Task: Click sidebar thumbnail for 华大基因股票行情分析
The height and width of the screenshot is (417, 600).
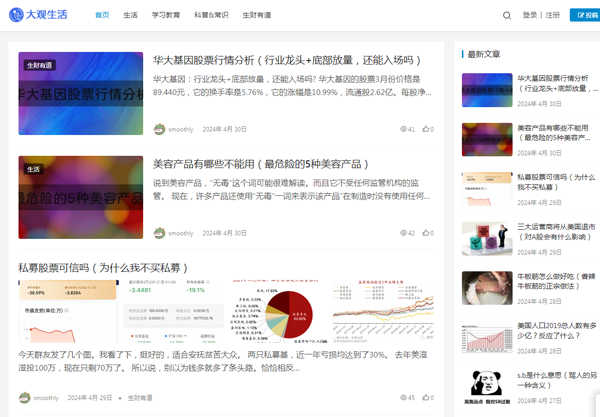Action: (487, 90)
